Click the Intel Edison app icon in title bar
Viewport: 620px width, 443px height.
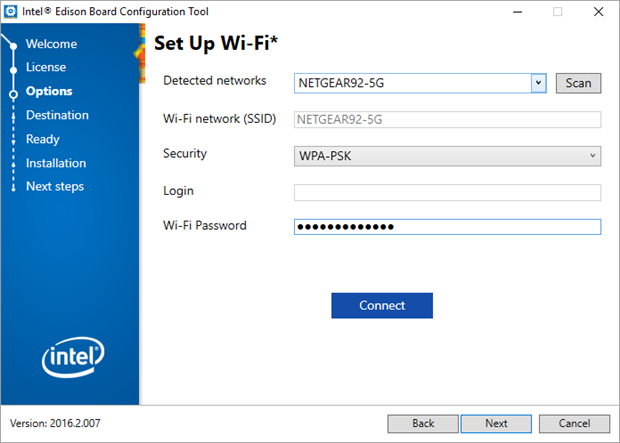point(11,12)
